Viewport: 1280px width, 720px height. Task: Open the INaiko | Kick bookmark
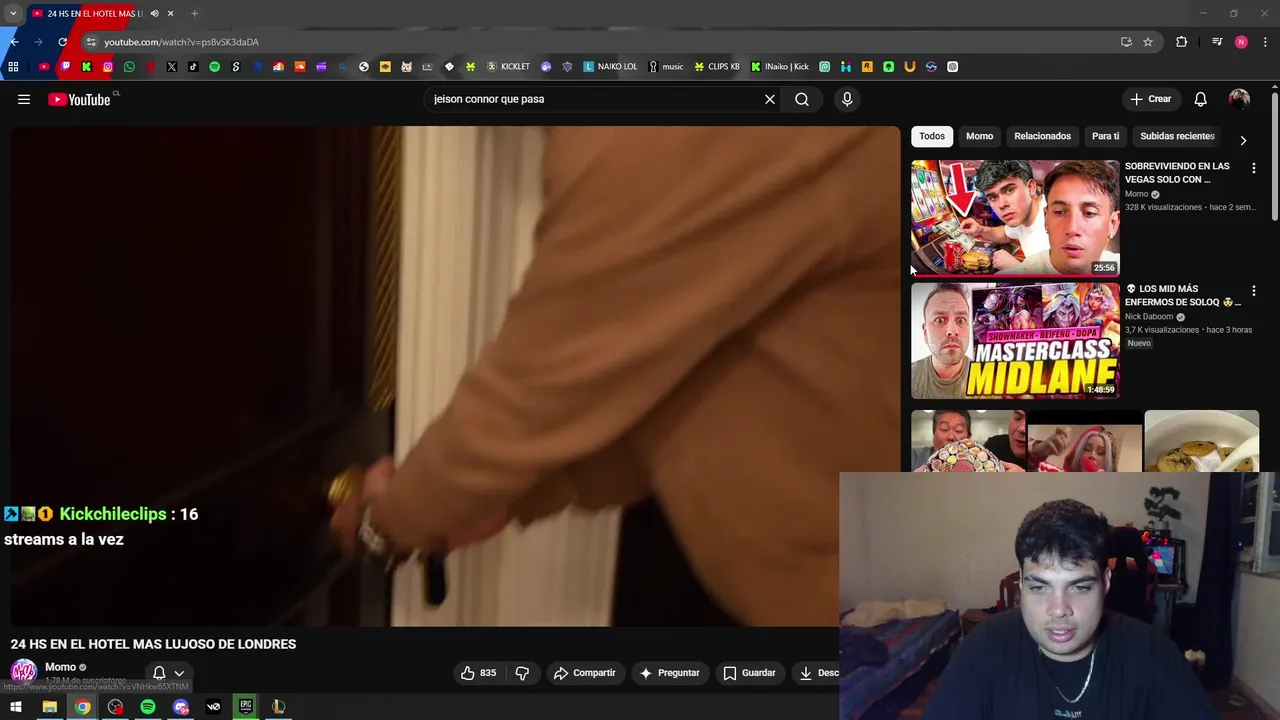coord(780,67)
